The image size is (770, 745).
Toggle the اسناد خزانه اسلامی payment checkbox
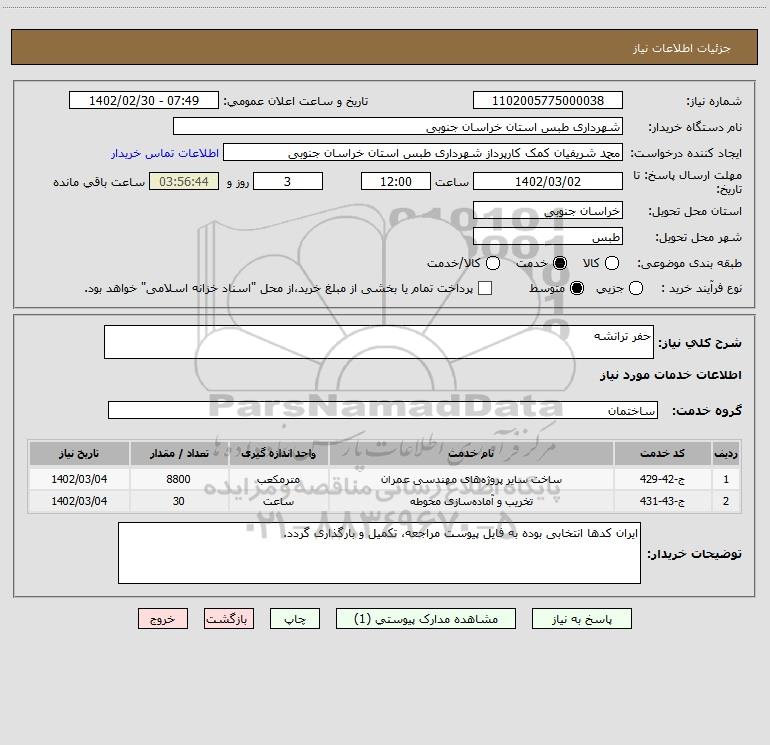click(485, 288)
